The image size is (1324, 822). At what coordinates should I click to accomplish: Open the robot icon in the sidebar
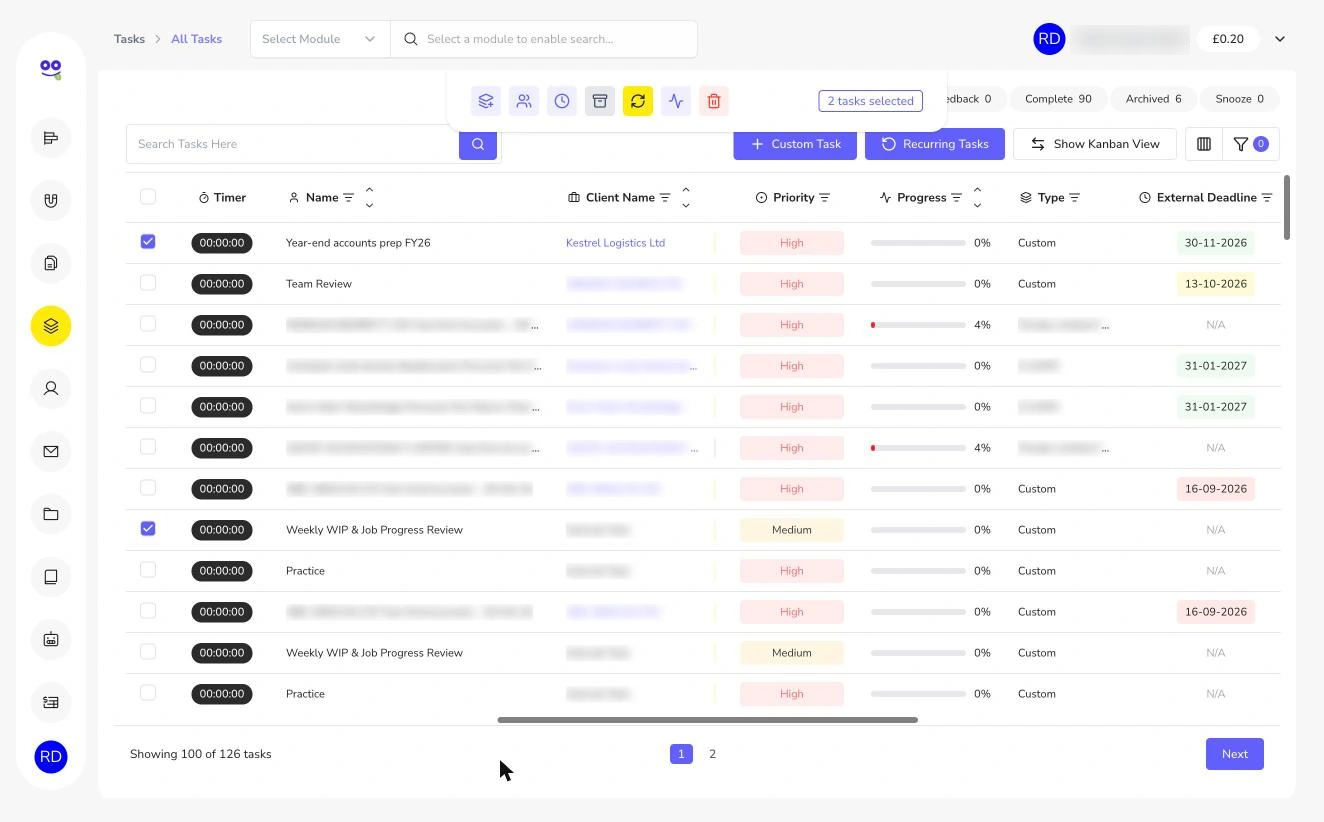(x=51, y=639)
